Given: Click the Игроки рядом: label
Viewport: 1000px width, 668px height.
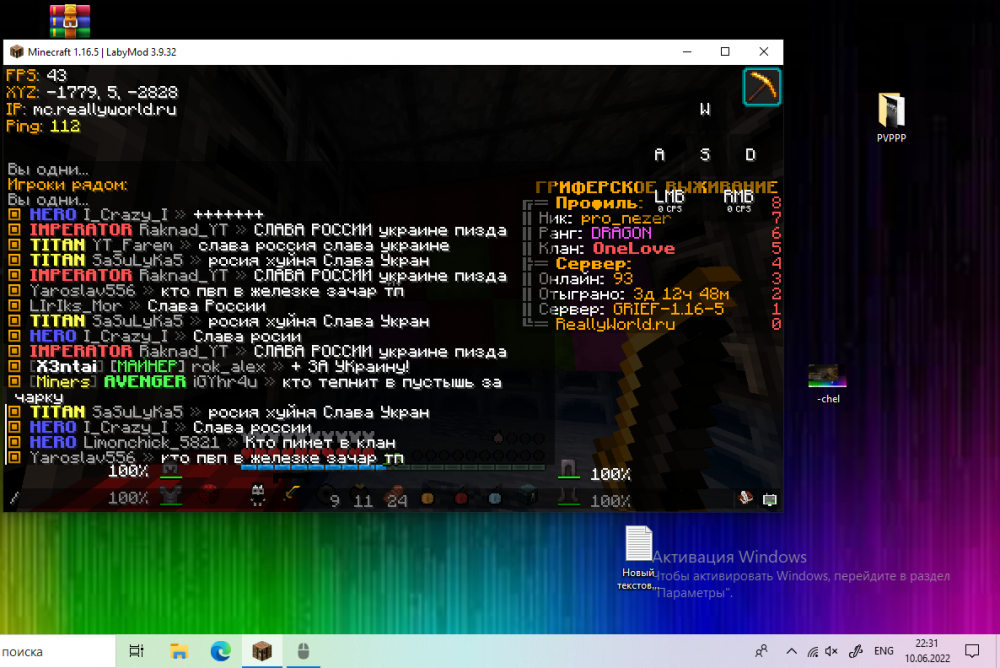Looking at the screenshot, I should 68,185.
